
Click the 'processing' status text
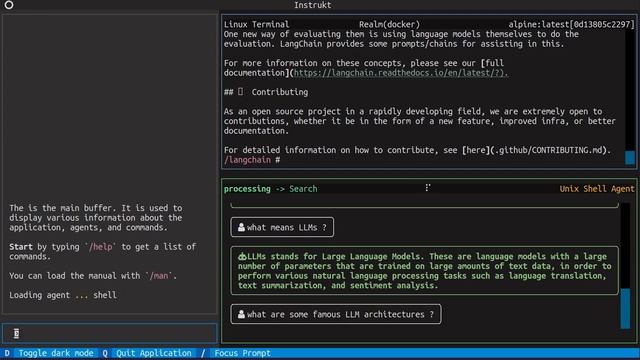(247, 189)
